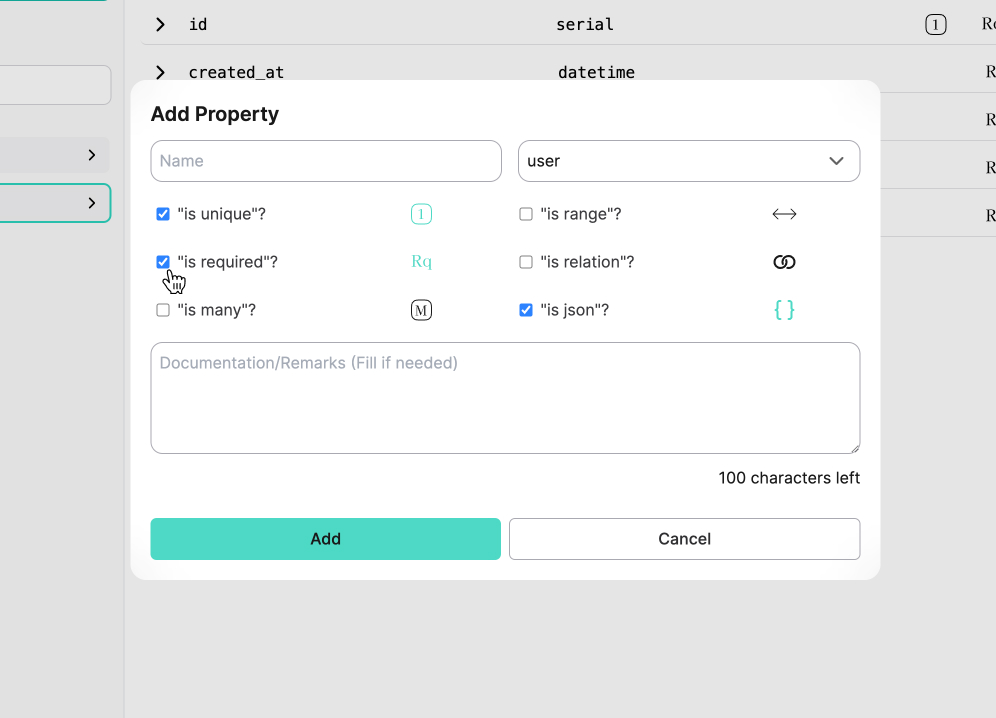
Task: Click the unique "1" badge icon
Action: (x=421, y=214)
